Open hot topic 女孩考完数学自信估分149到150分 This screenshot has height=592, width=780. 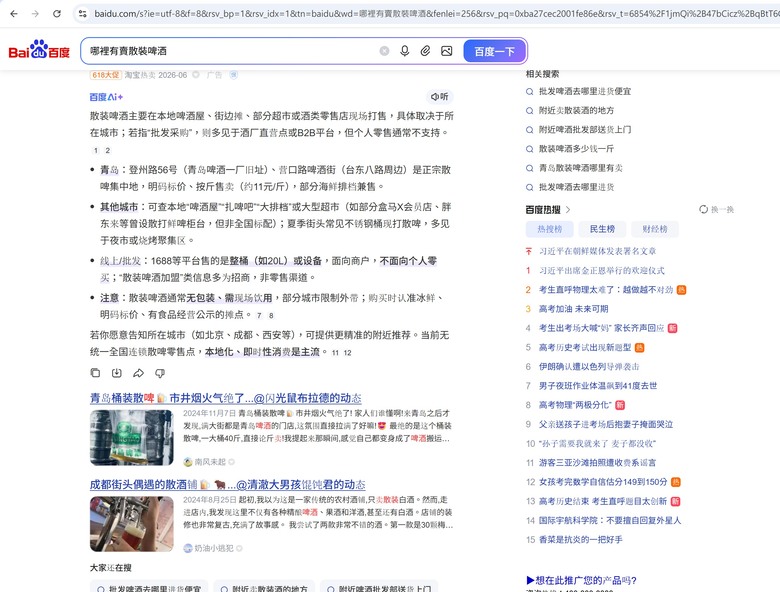tap(603, 482)
